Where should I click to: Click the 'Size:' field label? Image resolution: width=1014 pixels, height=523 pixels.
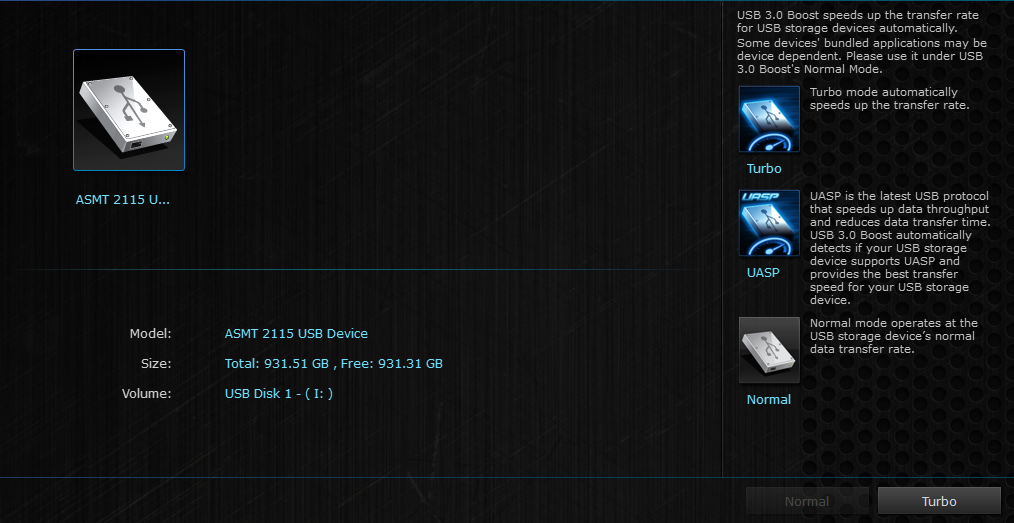(156, 363)
